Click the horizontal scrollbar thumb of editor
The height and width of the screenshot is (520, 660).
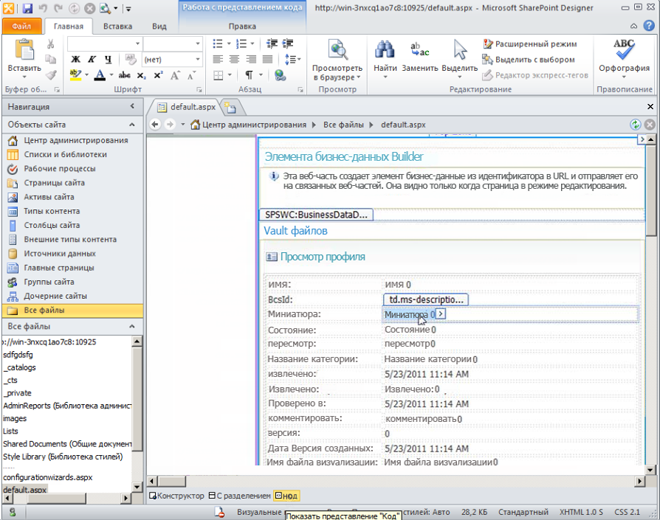click(172, 481)
